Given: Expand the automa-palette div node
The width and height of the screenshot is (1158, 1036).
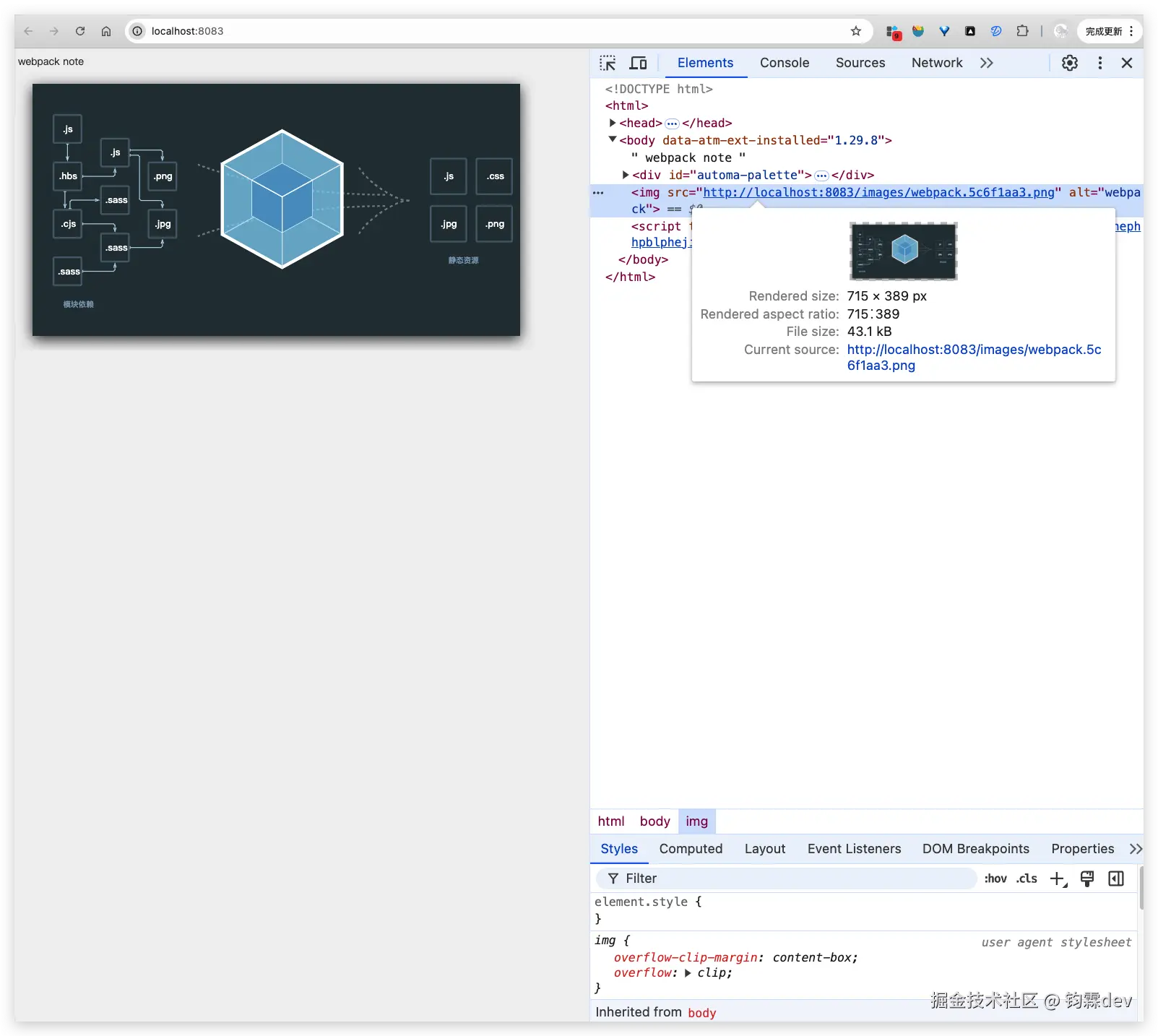Looking at the screenshot, I should pos(626,175).
